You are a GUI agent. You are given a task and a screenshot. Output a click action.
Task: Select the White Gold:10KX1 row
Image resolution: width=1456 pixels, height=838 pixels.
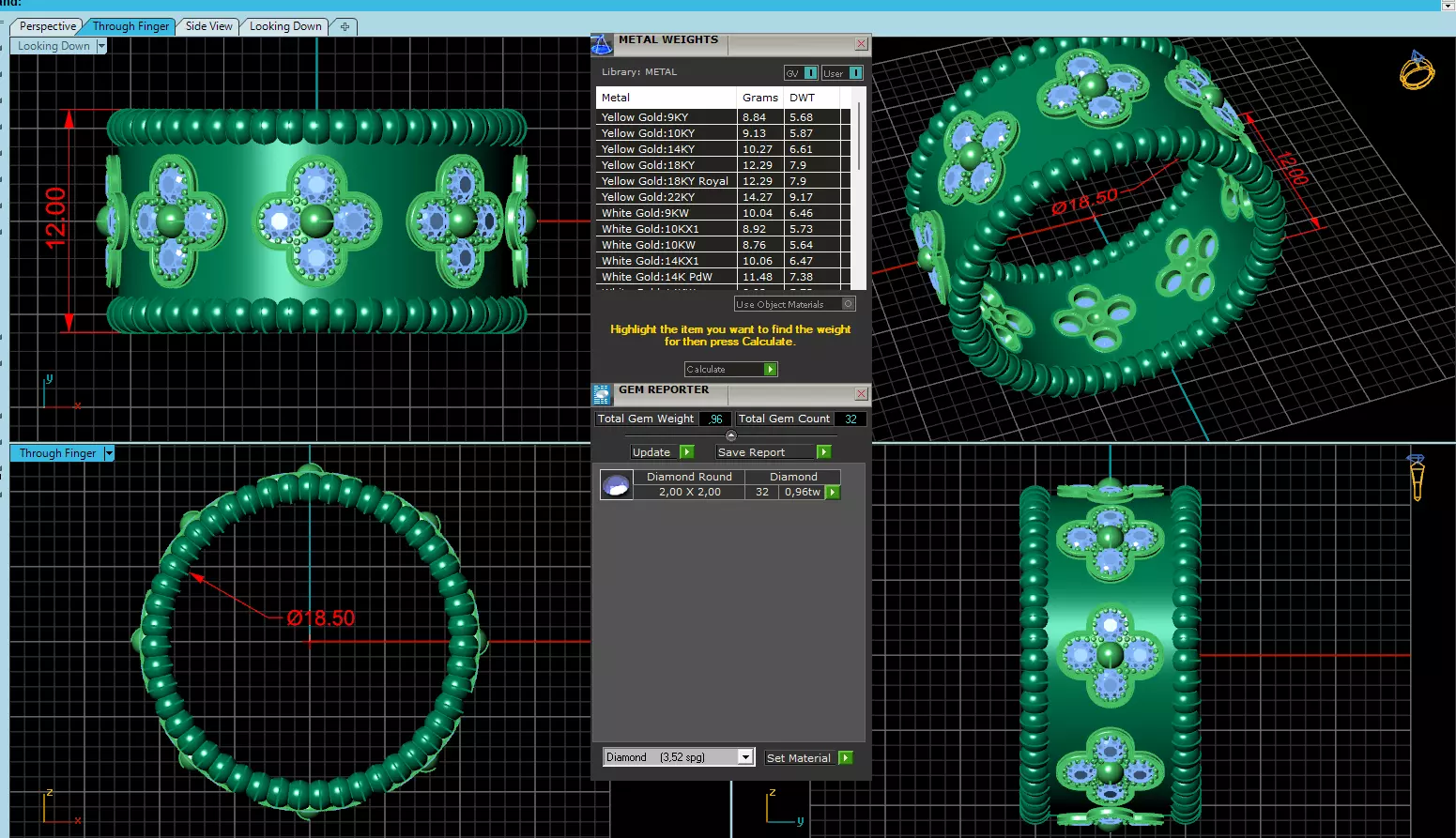(x=723, y=229)
